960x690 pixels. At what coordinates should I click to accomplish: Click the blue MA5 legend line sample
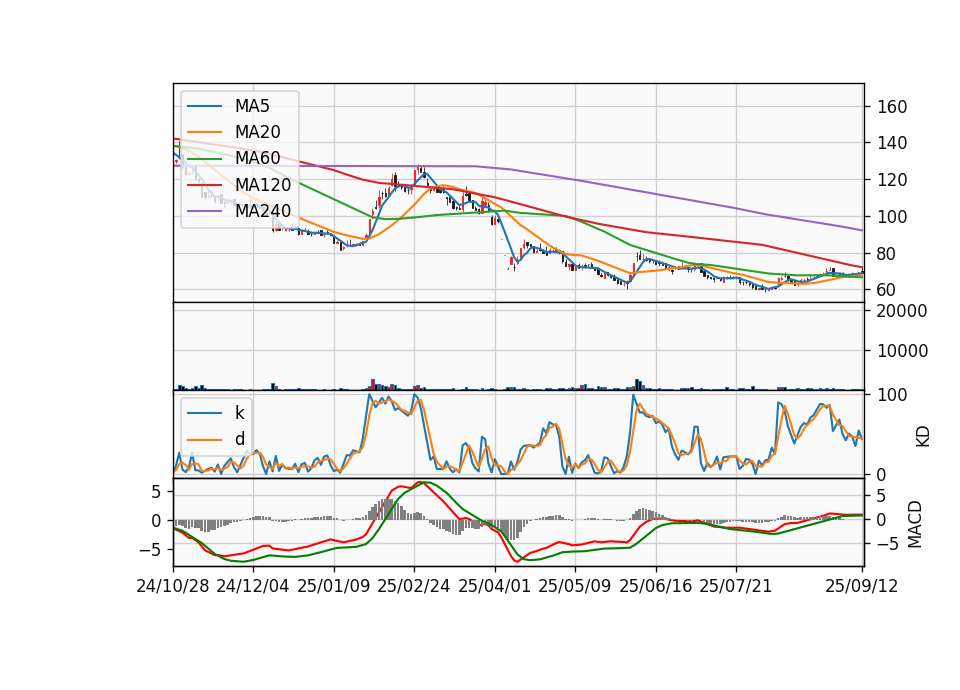(x=204, y=106)
